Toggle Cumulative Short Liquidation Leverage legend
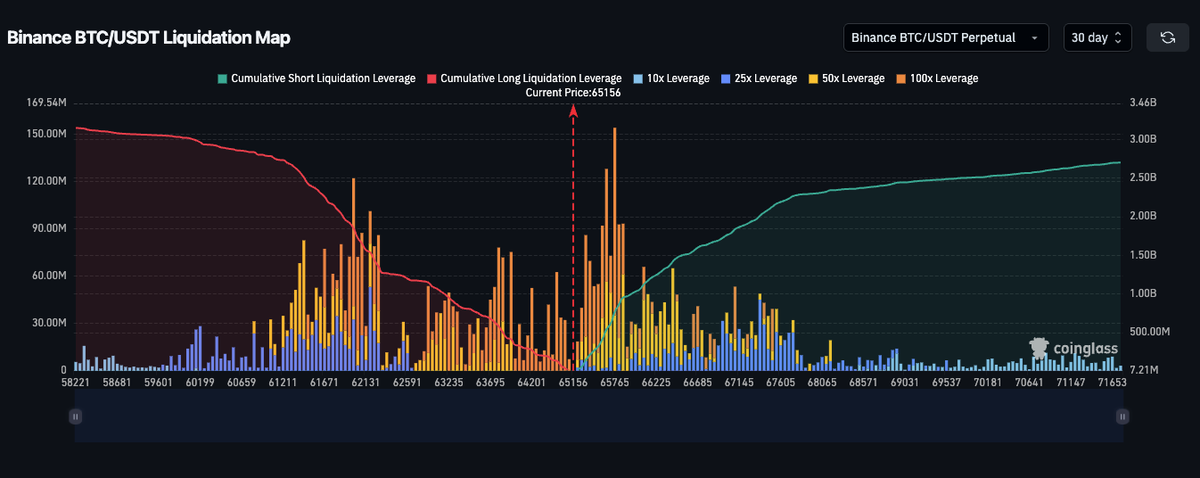Screen dimensions: 1200x478 click(x=316, y=78)
